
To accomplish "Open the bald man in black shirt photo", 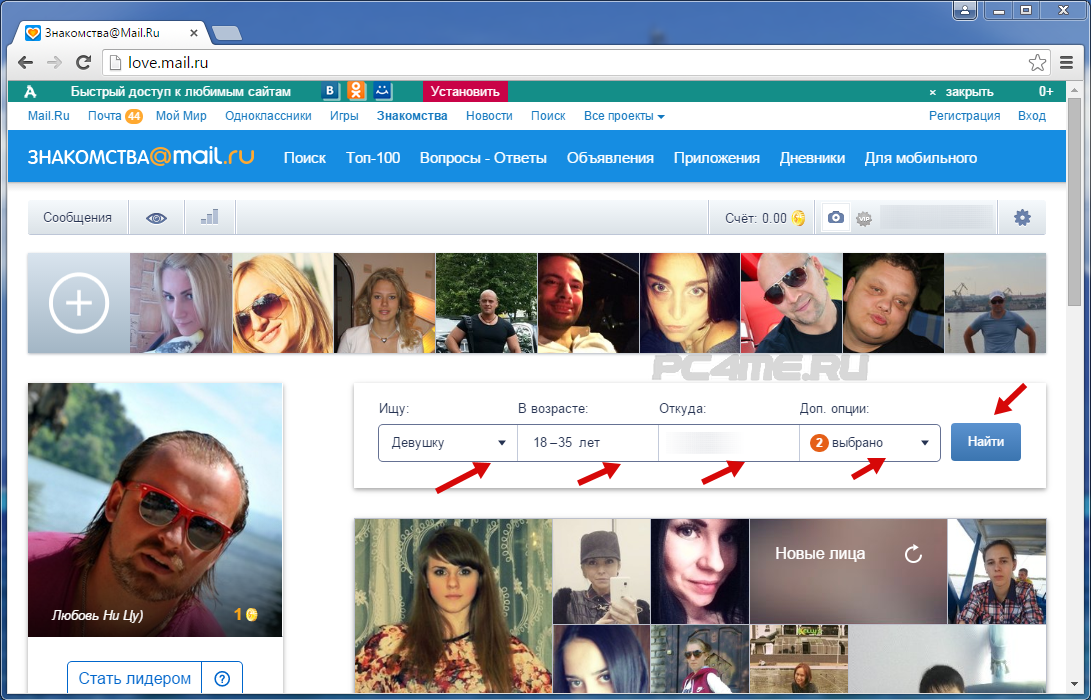I will coord(486,303).
